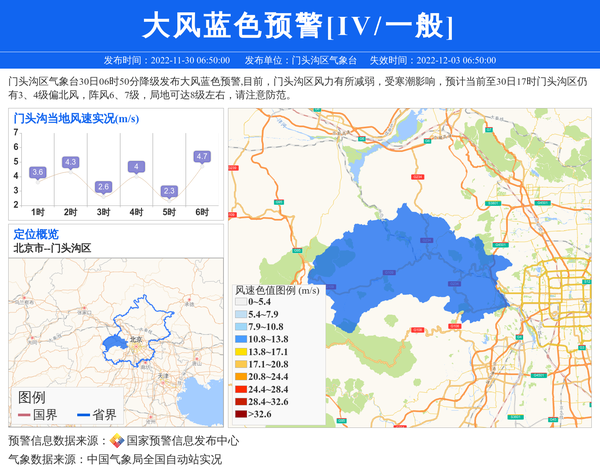The width and height of the screenshot is (600, 471).
Task: Click the 3.6 wind speed marker at 1时
Action: click(38, 173)
